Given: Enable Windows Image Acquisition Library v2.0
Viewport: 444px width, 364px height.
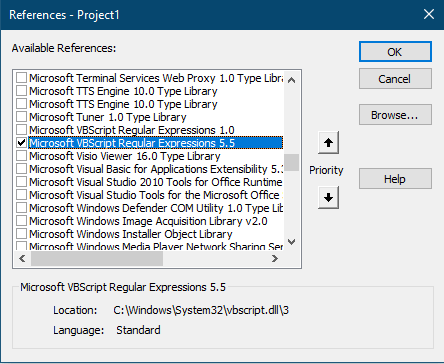Looking at the screenshot, I should coord(22,221).
